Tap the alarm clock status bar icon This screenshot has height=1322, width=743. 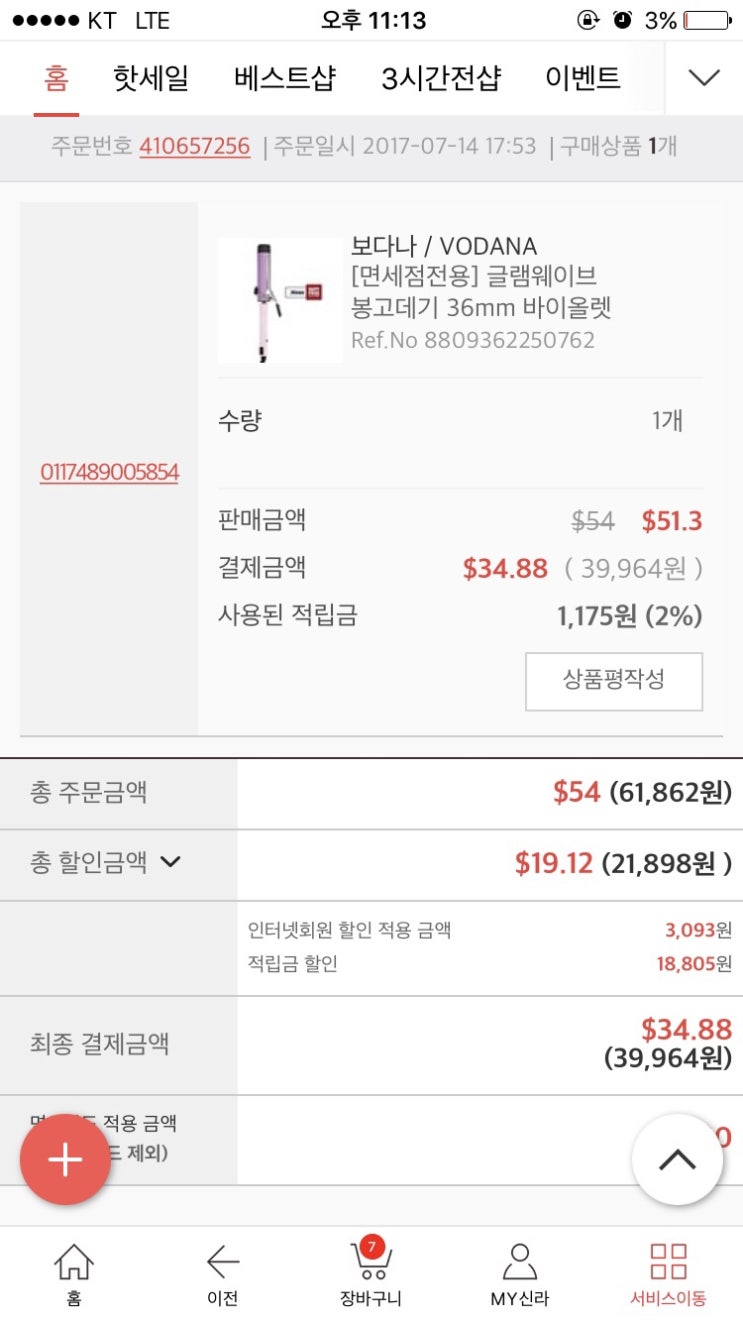tap(622, 20)
